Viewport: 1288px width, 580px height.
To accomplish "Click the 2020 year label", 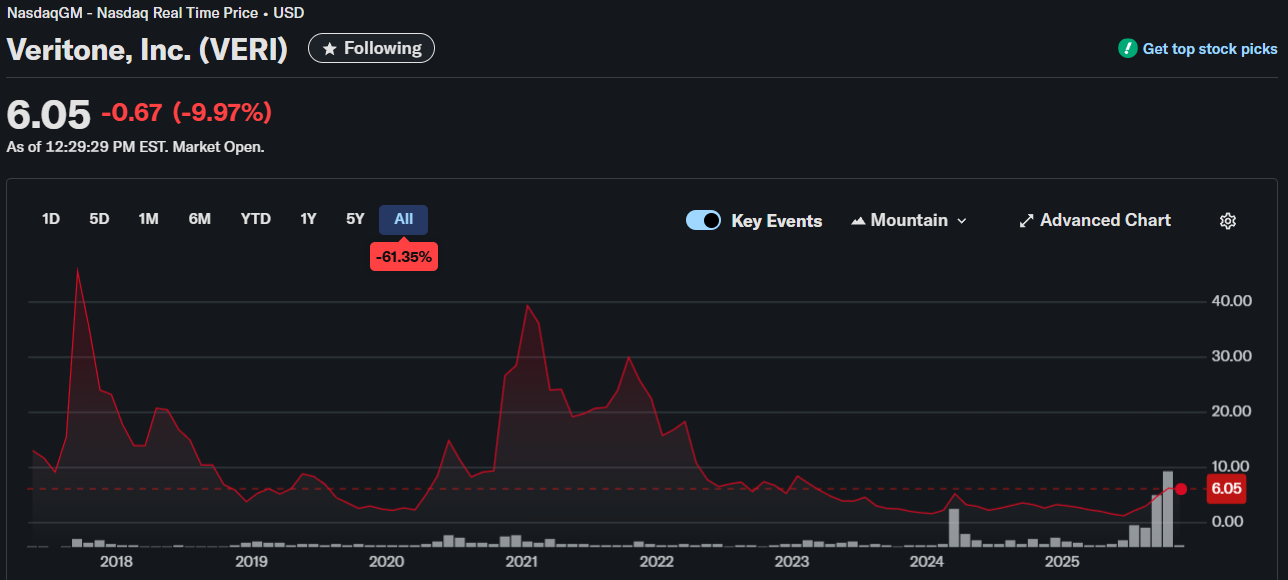I will coord(387,562).
